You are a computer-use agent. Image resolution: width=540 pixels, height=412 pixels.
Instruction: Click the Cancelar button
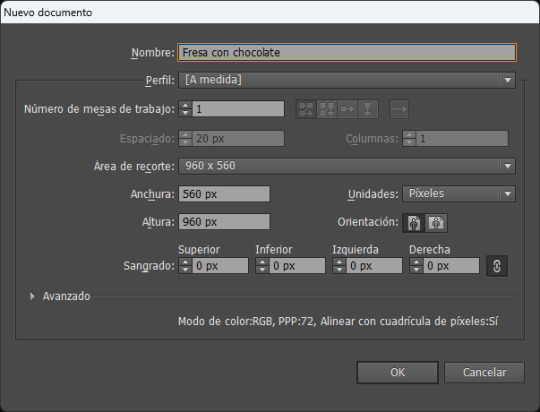pyautogui.click(x=484, y=372)
